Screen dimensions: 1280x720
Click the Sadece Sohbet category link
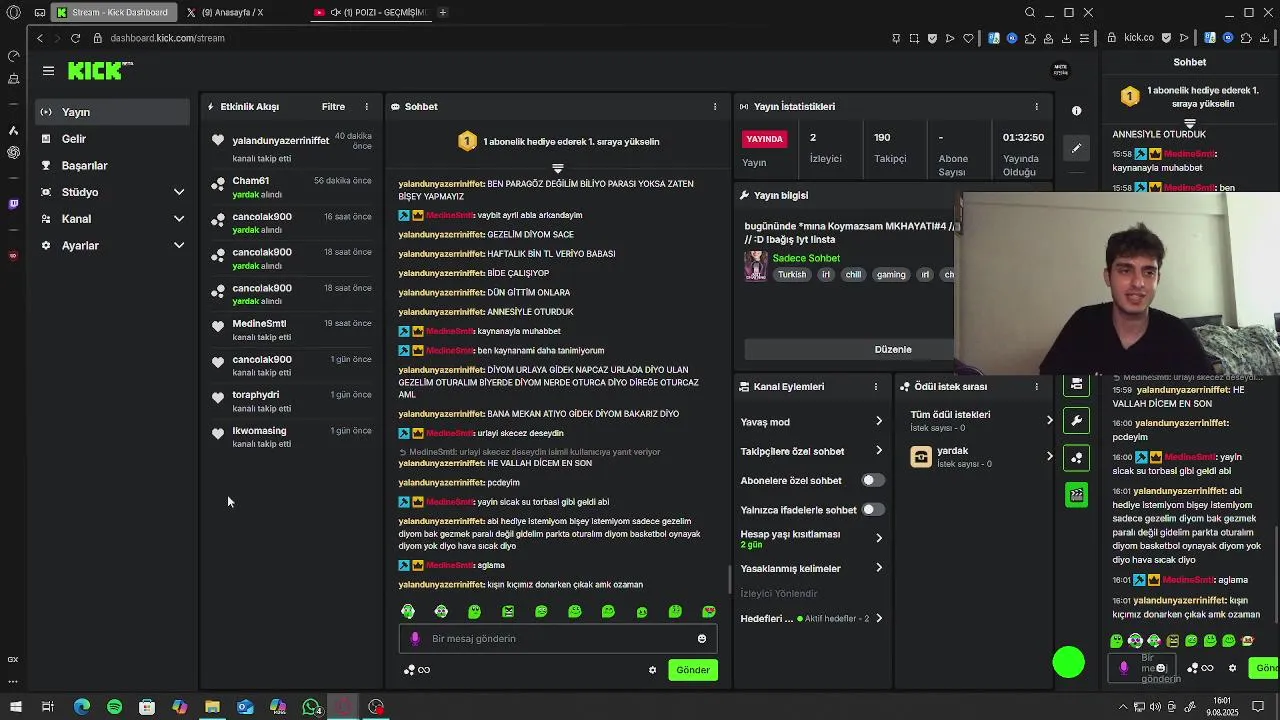click(x=806, y=258)
